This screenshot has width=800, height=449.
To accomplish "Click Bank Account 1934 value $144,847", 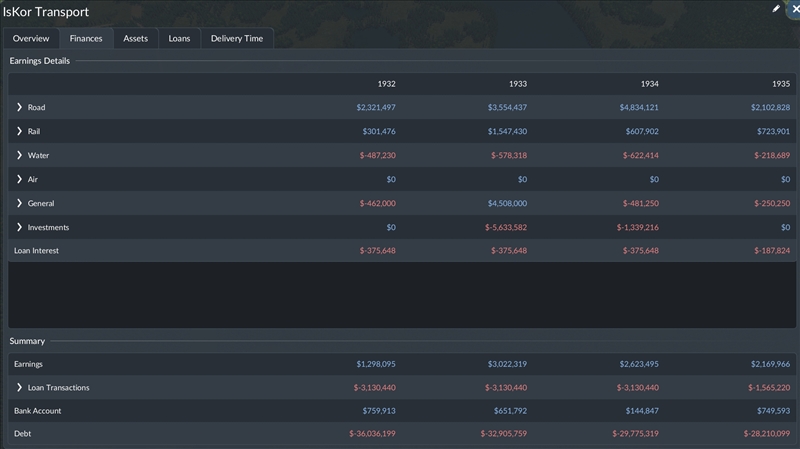I will point(642,411).
